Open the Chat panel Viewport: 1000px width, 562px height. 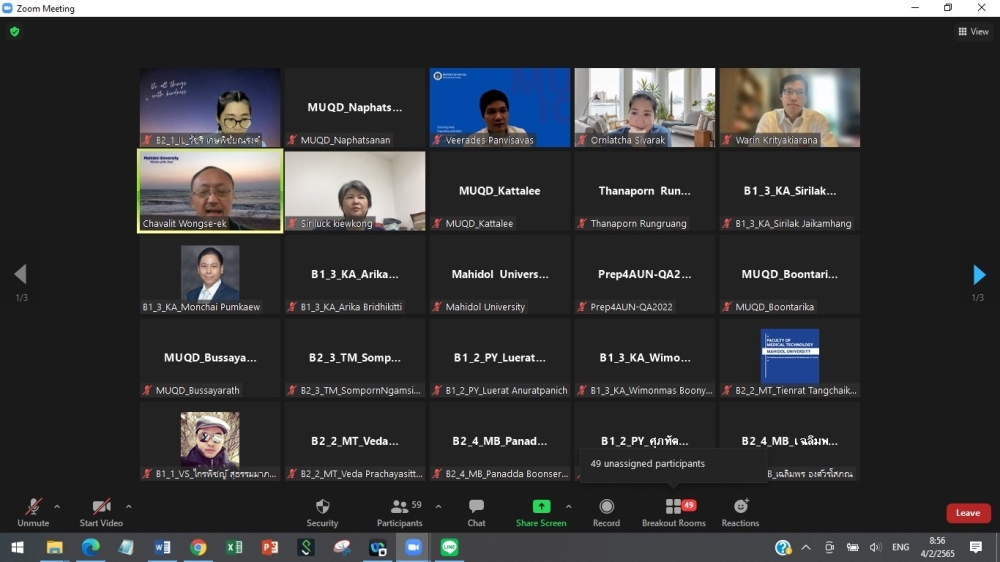point(476,507)
